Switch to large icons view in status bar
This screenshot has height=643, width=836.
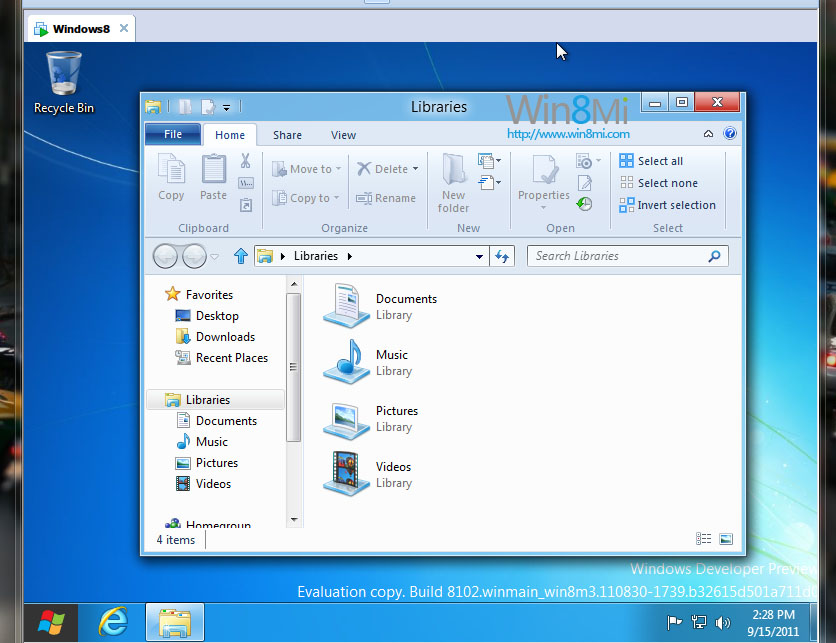[726, 539]
